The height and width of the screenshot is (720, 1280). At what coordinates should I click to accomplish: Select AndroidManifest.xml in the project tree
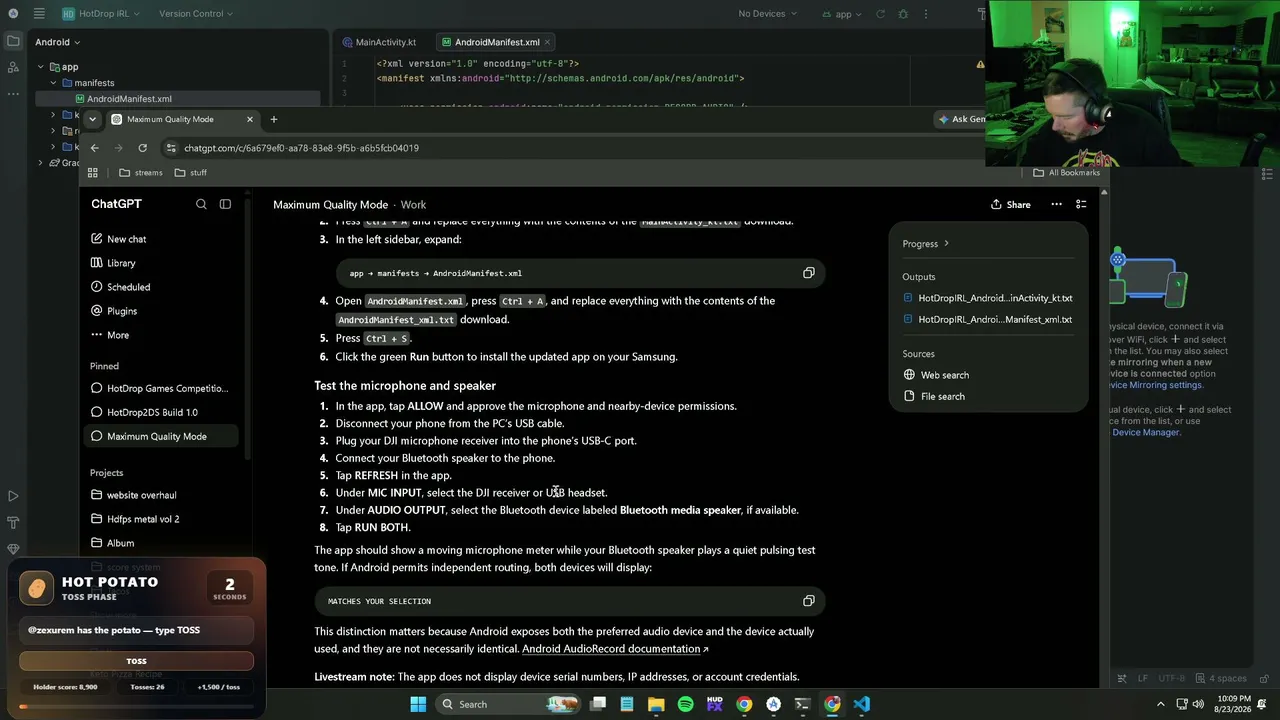coord(129,99)
